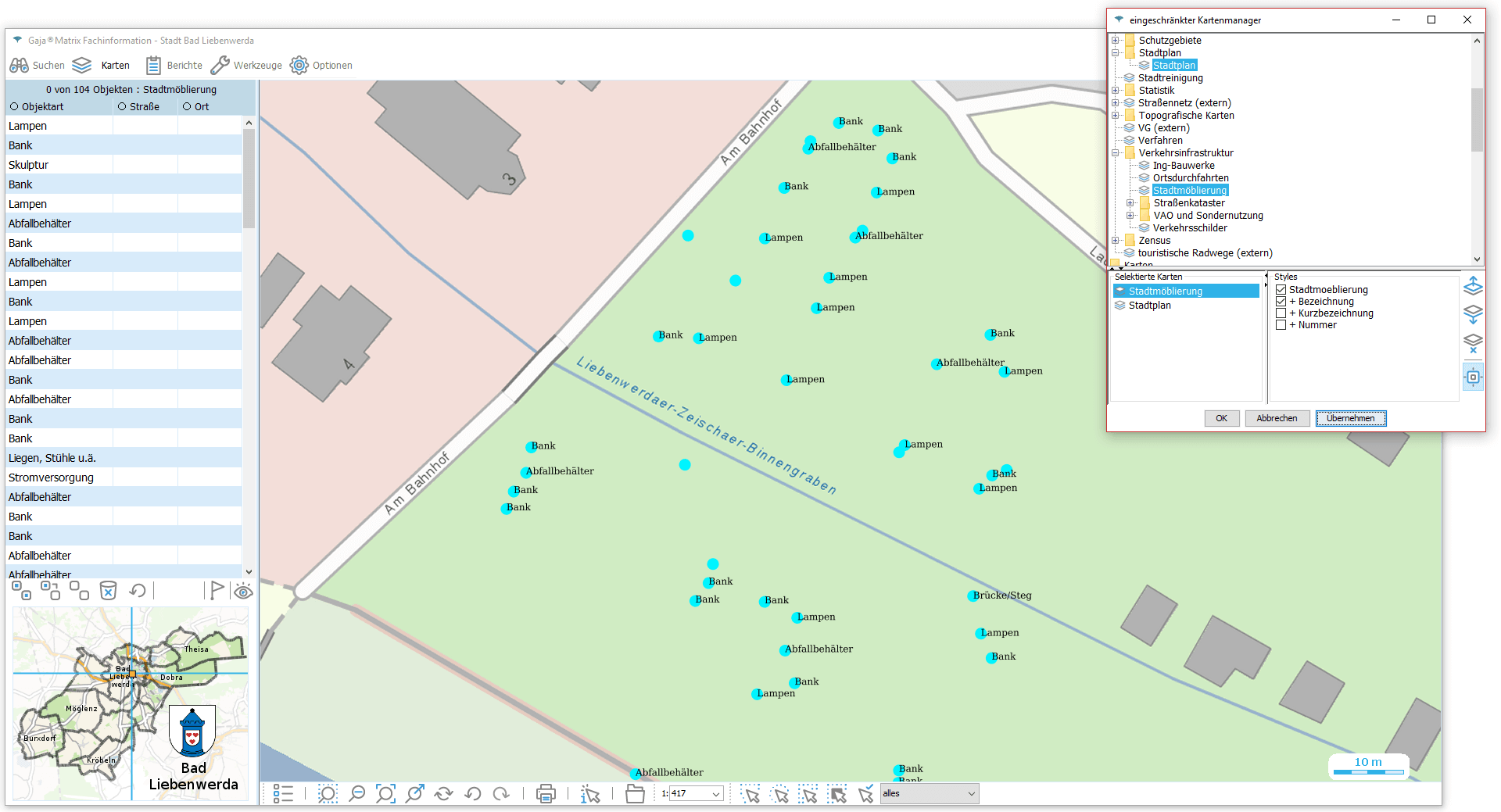1501x812 pixels.
Task: Select the Straße radio button
Action: pyautogui.click(x=122, y=107)
